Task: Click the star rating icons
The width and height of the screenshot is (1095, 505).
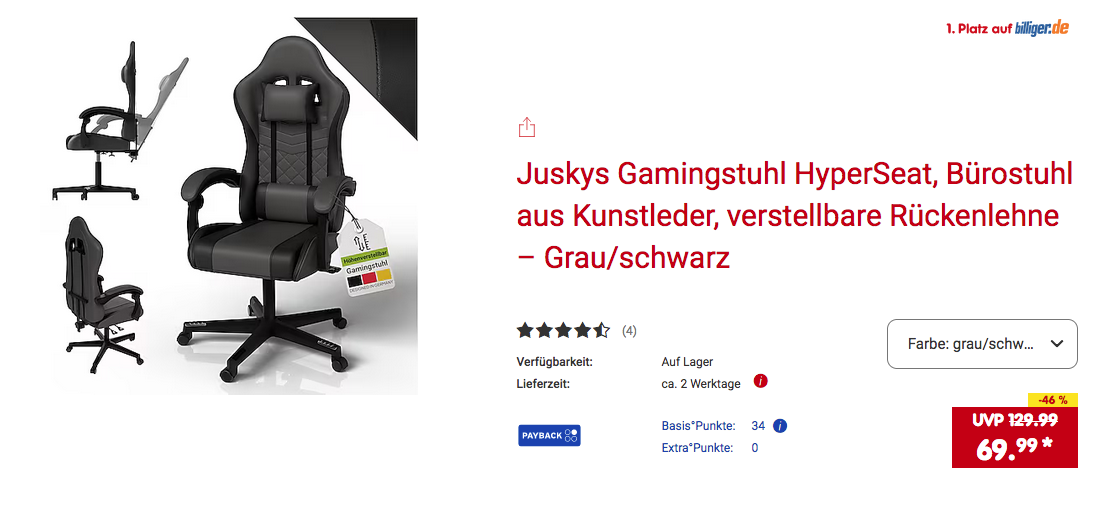Action: [x=563, y=330]
